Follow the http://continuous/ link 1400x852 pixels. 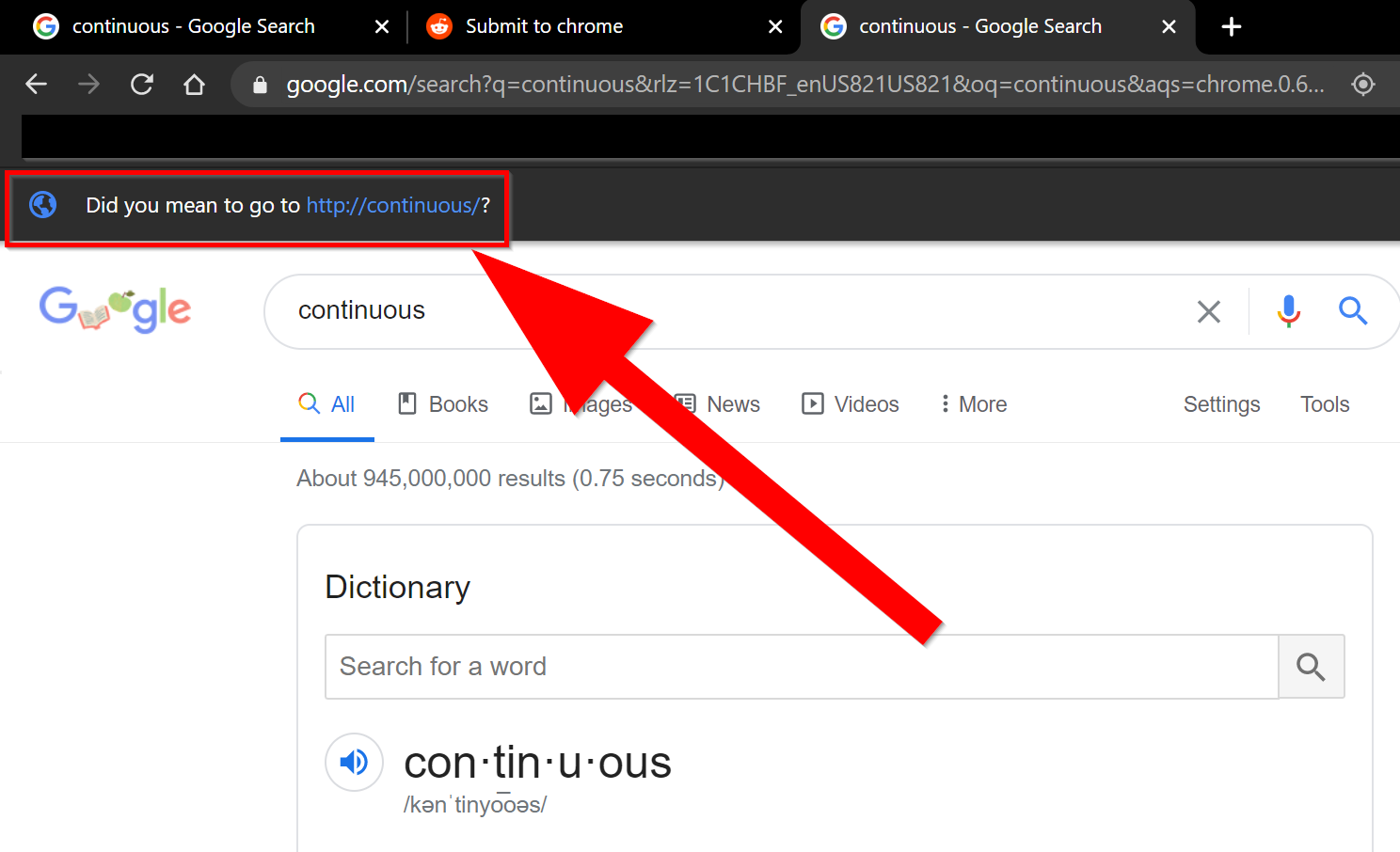tap(393, 206)
